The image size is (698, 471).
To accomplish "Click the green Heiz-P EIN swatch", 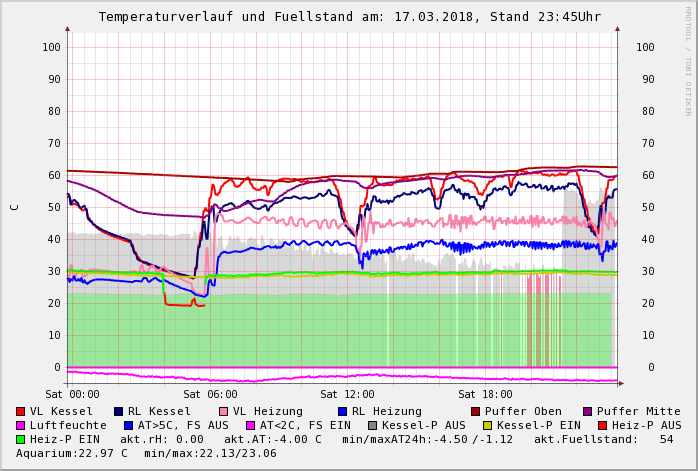I will pos(21,440).
